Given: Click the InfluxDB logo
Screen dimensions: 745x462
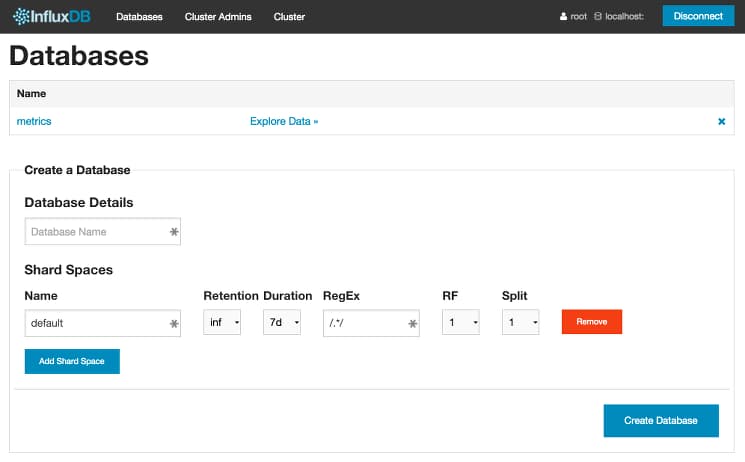Looking at the screenshot, I should [51, 17].
